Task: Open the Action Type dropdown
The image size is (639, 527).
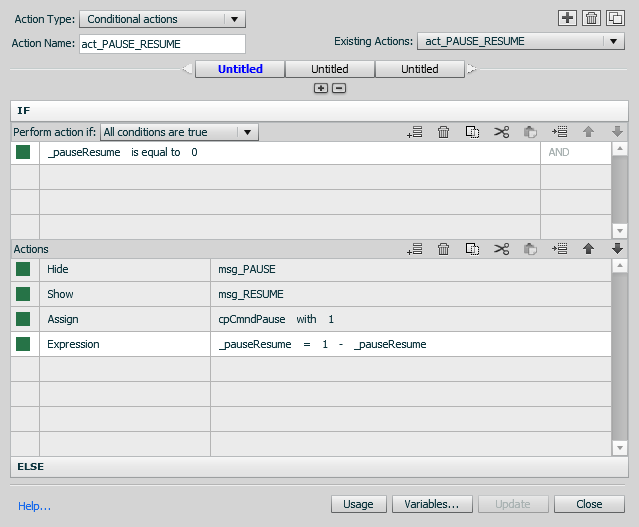Action: tap(162, 19)
